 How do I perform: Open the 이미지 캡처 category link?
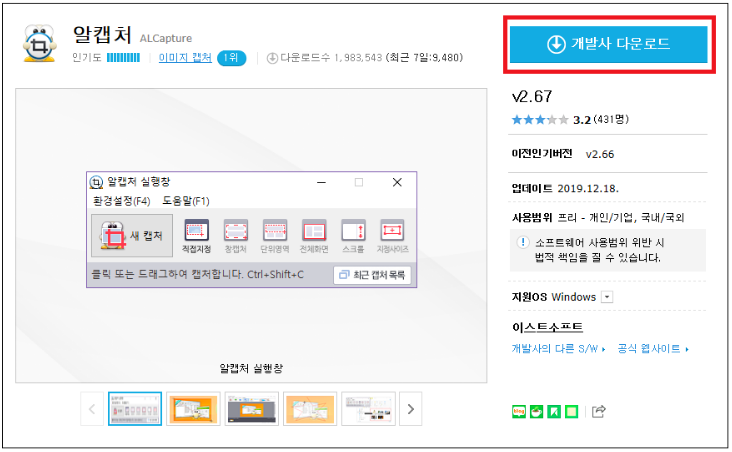tap(185, 57)
